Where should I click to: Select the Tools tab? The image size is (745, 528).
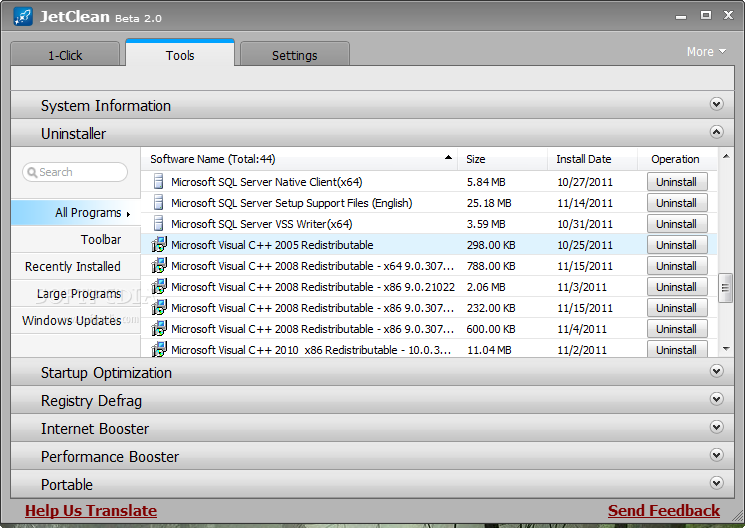tap(180, 55)
